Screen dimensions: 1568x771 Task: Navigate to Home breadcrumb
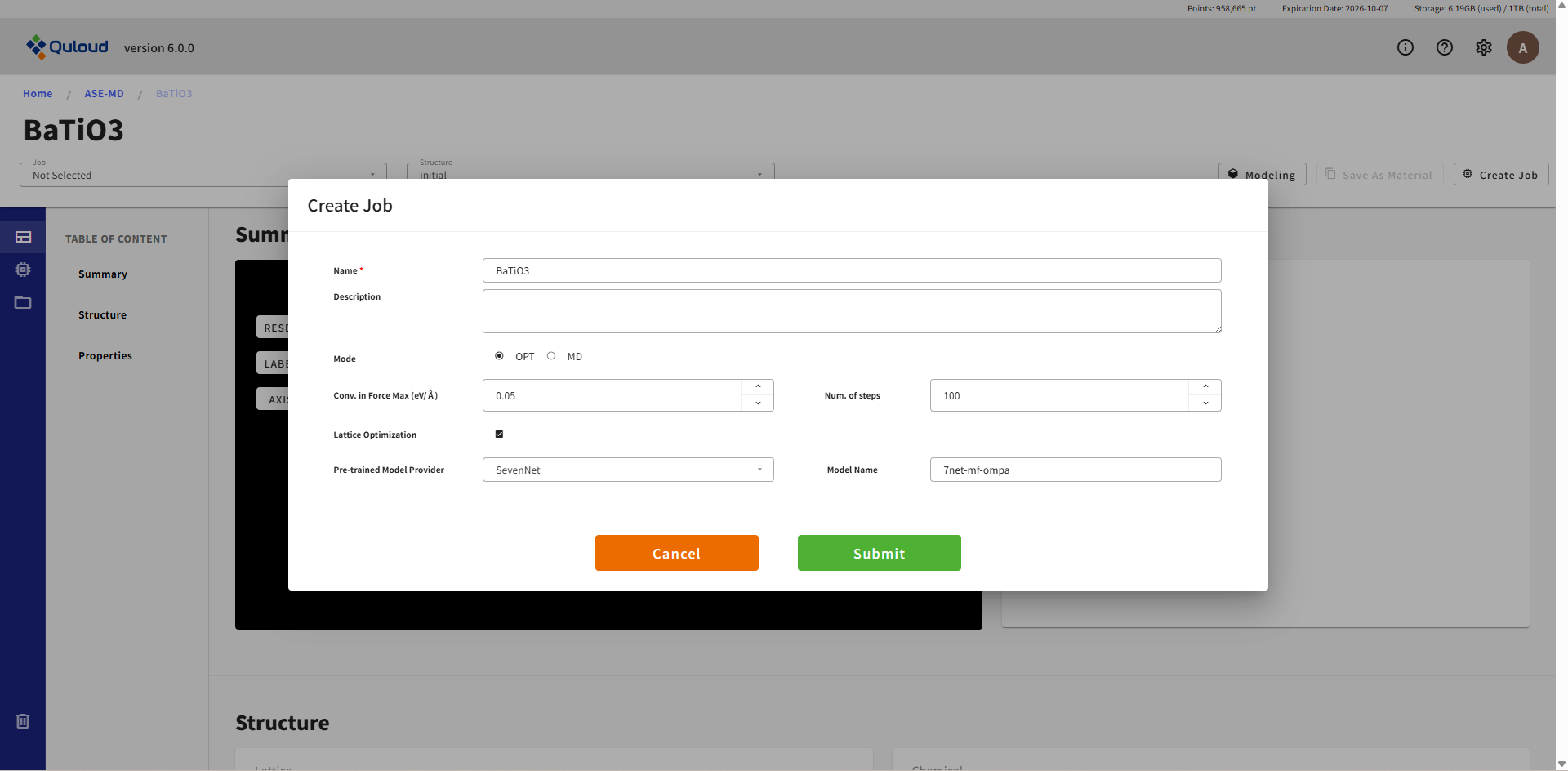point(38,94)
